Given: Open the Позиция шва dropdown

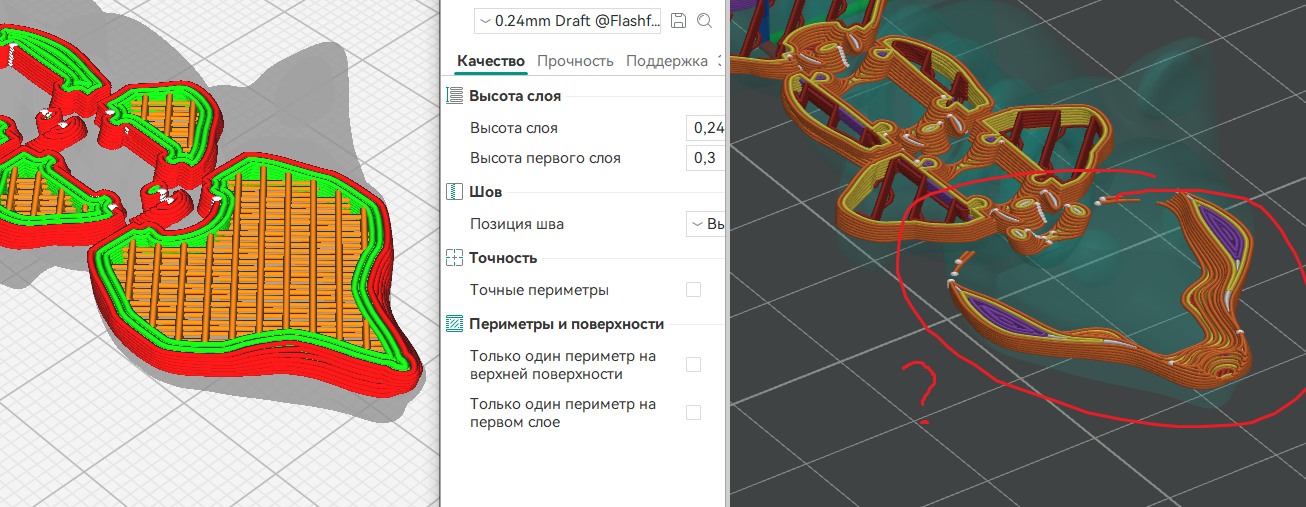Looking at the screenshot, I should pos(706,224).
